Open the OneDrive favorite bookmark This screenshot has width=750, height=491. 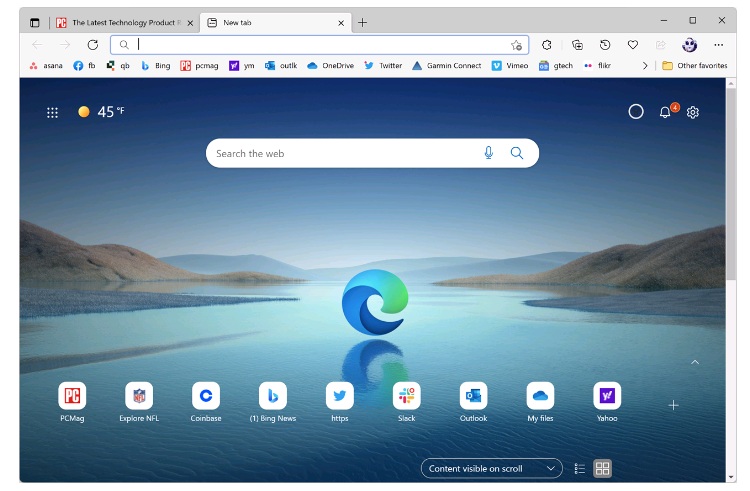click(331, 66)
